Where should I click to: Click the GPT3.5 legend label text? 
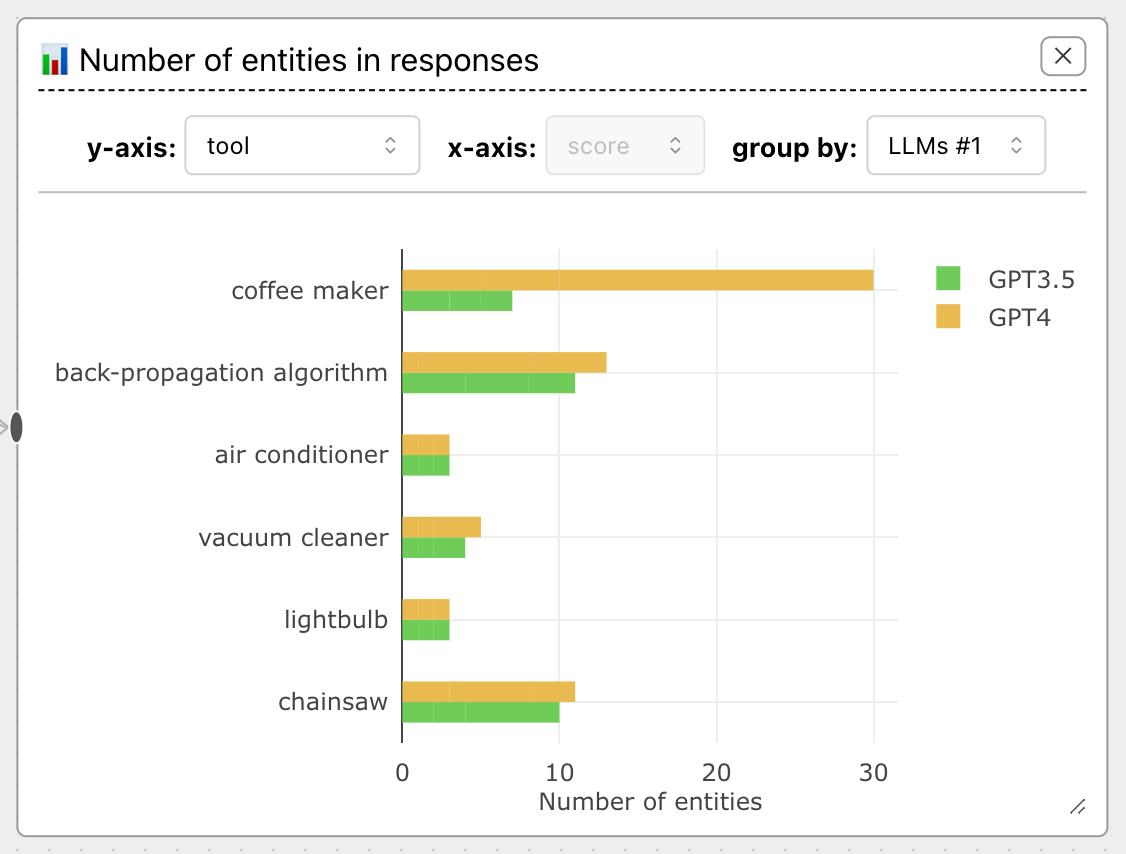[1031, 279]
